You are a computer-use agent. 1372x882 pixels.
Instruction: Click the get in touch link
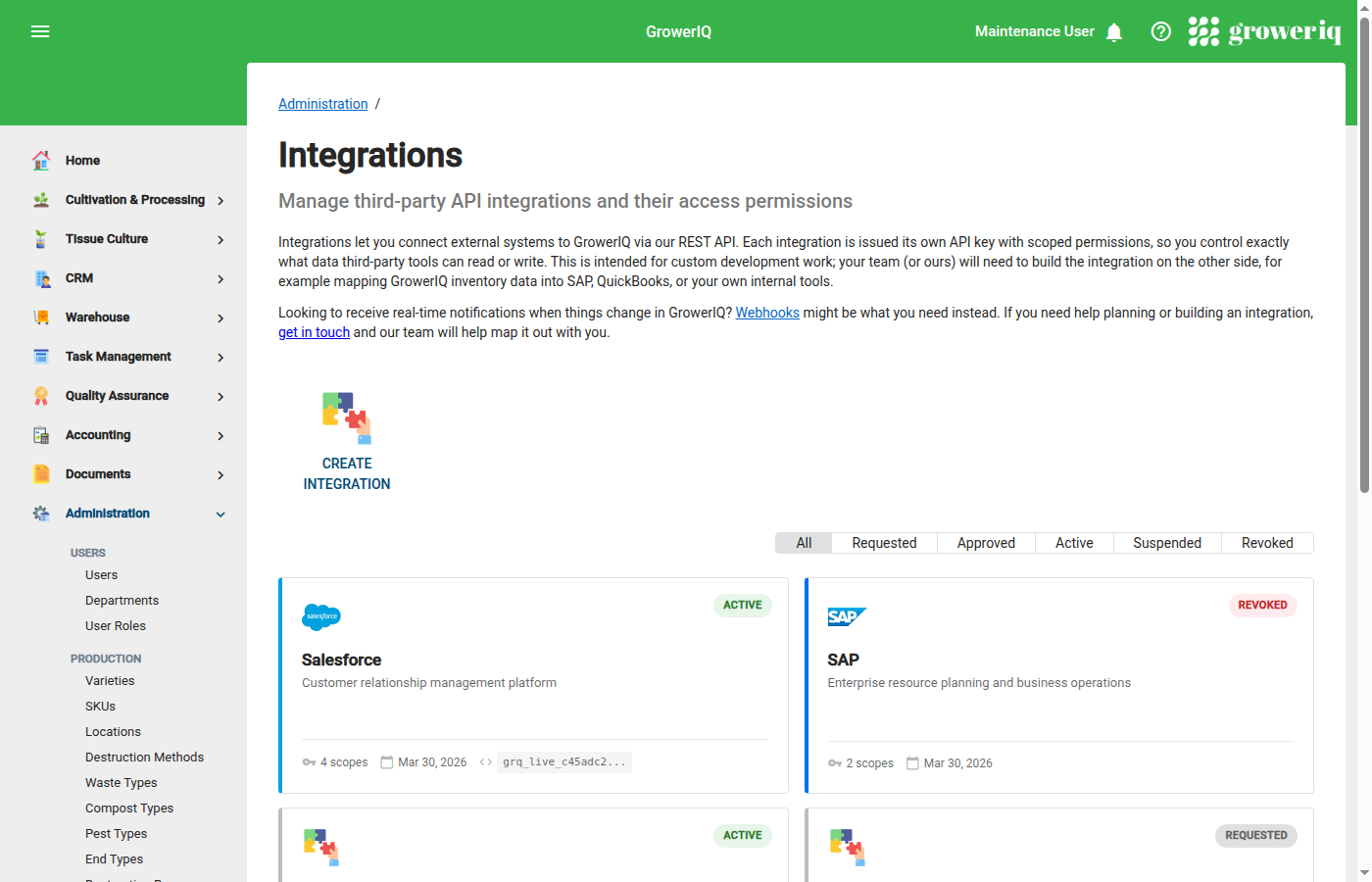click(x=314, y=331)
